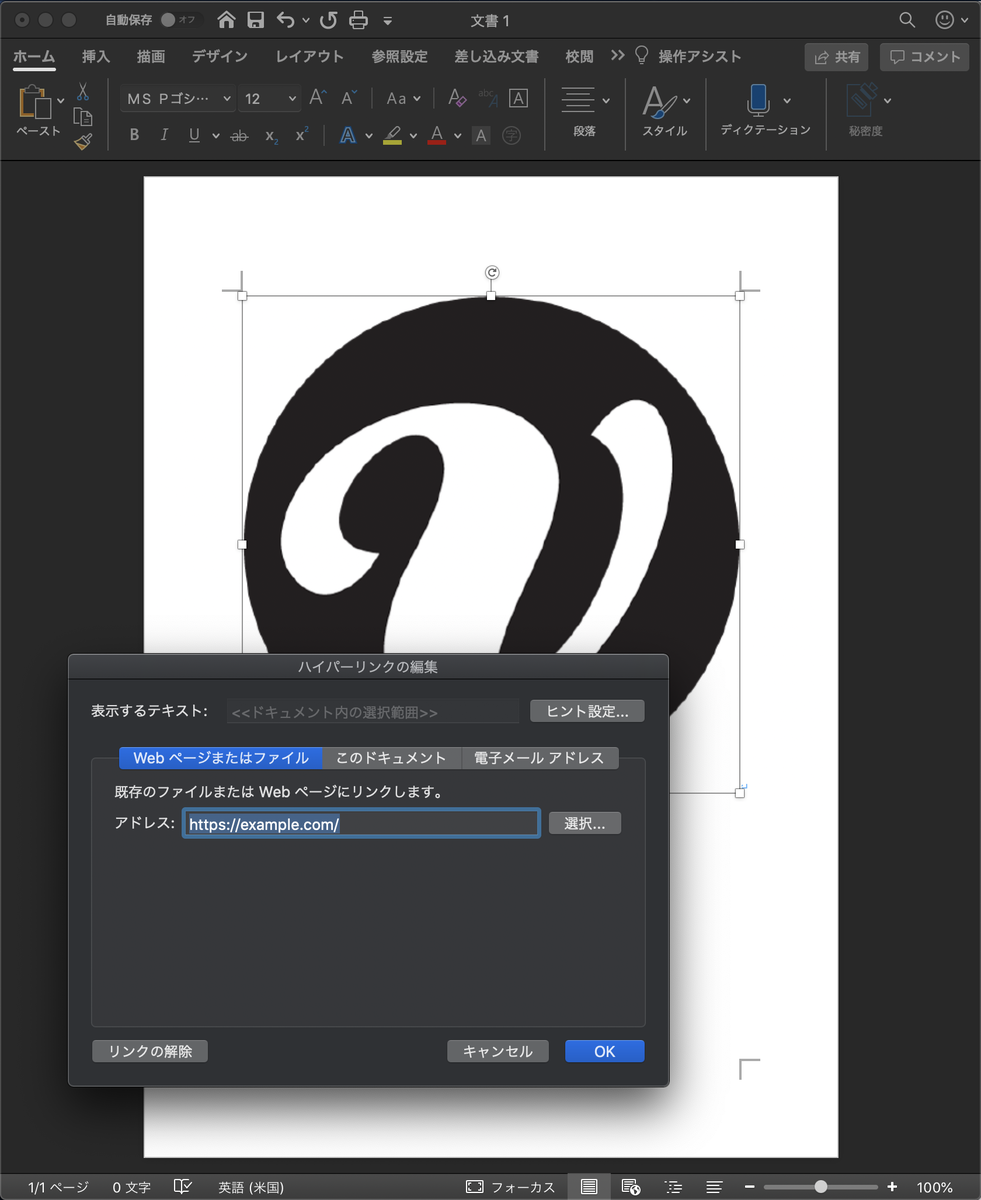Open the 秘密度 sensitivity icon
Screen dimensions: 981x1200
point(861,100)
